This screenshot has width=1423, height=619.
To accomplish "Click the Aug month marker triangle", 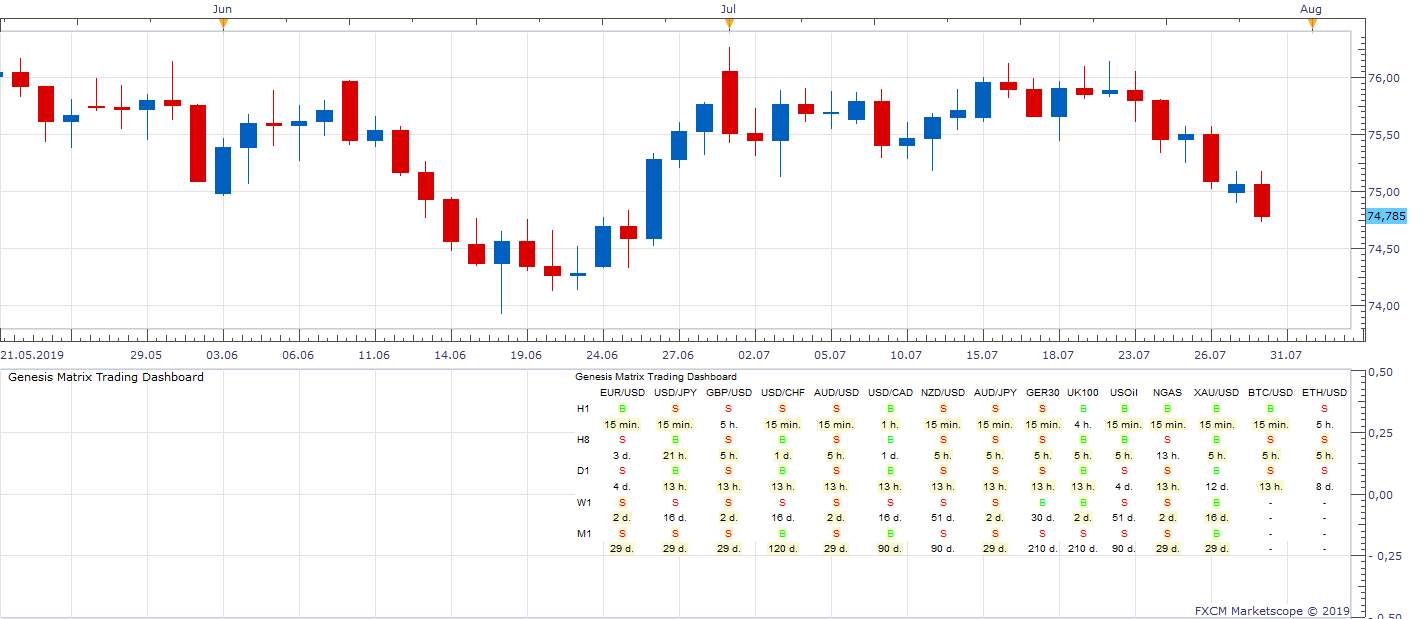I will [x=1312, y=25].
